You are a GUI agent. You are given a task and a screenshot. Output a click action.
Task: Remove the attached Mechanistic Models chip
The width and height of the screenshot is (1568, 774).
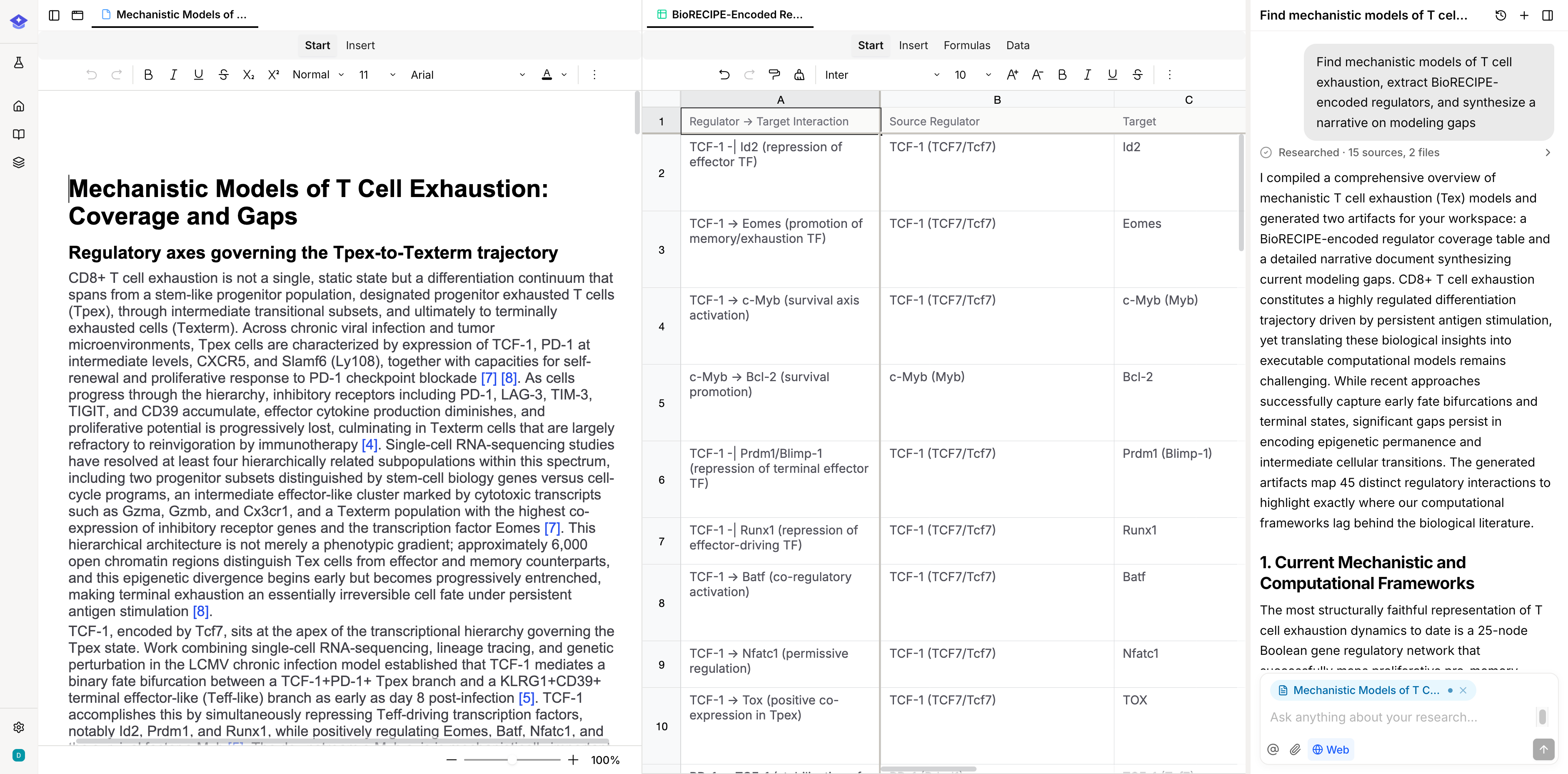[1463, 690]
